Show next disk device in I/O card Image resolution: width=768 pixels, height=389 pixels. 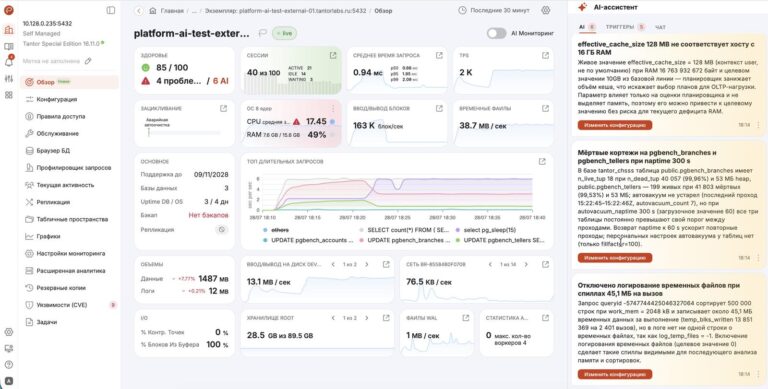[x=367, y=265]
